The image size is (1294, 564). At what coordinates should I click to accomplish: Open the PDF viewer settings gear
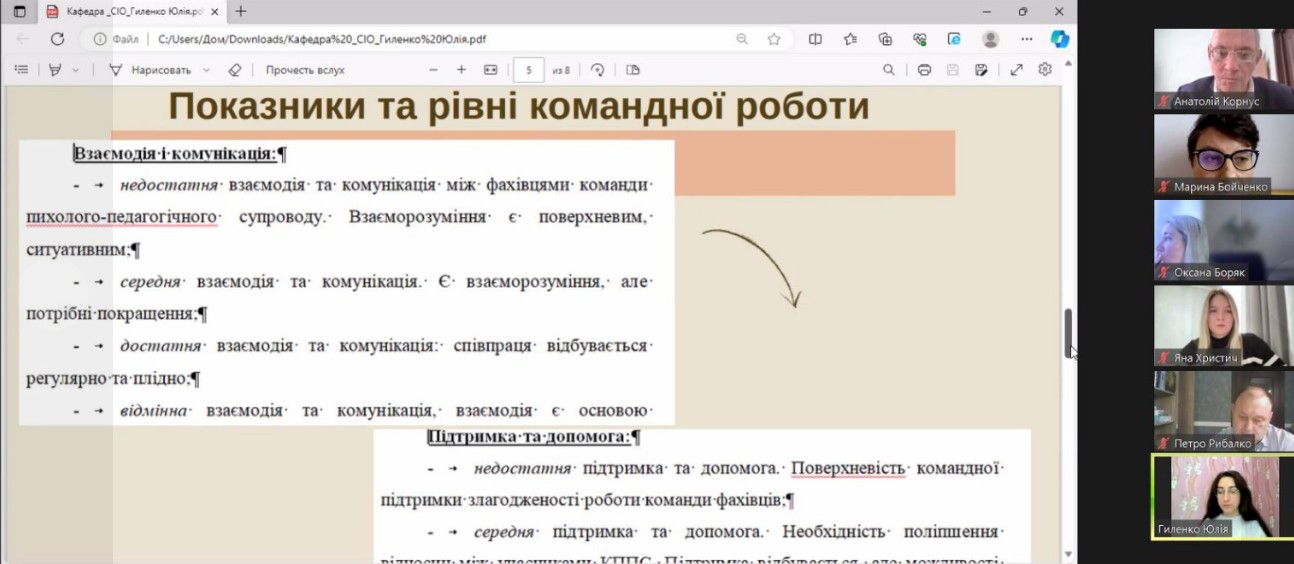1045,70
